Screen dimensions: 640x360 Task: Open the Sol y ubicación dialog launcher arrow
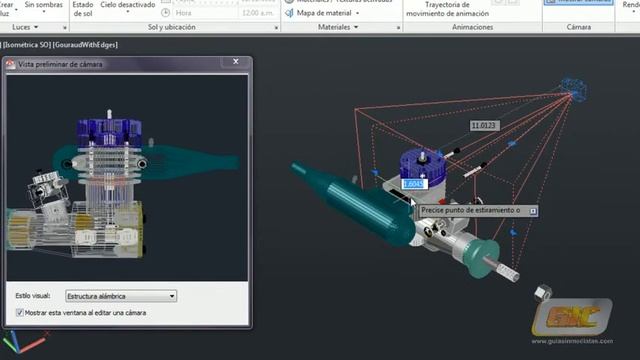coord(276,28)
